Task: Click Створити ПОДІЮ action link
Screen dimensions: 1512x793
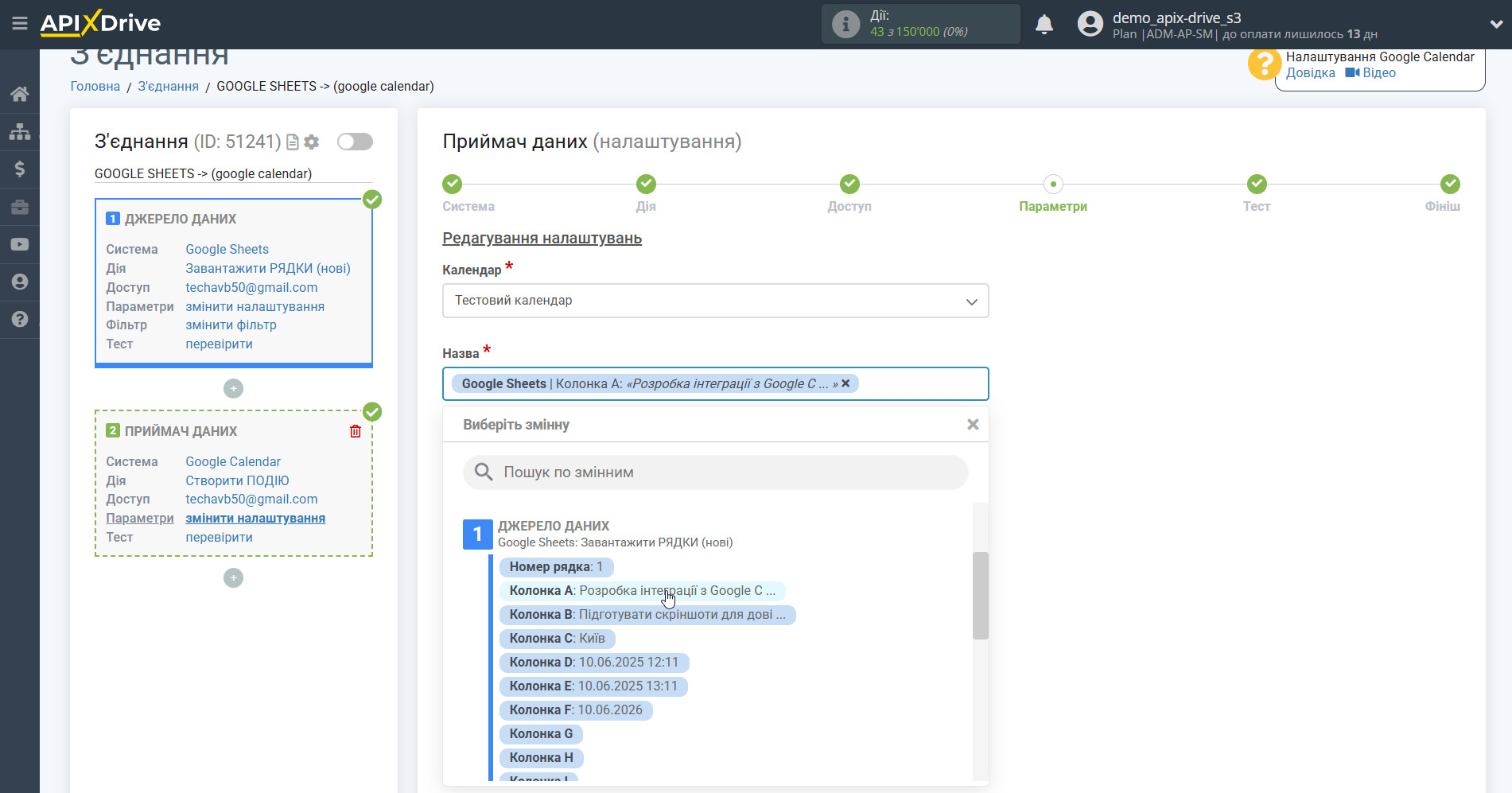Action: 238,480
